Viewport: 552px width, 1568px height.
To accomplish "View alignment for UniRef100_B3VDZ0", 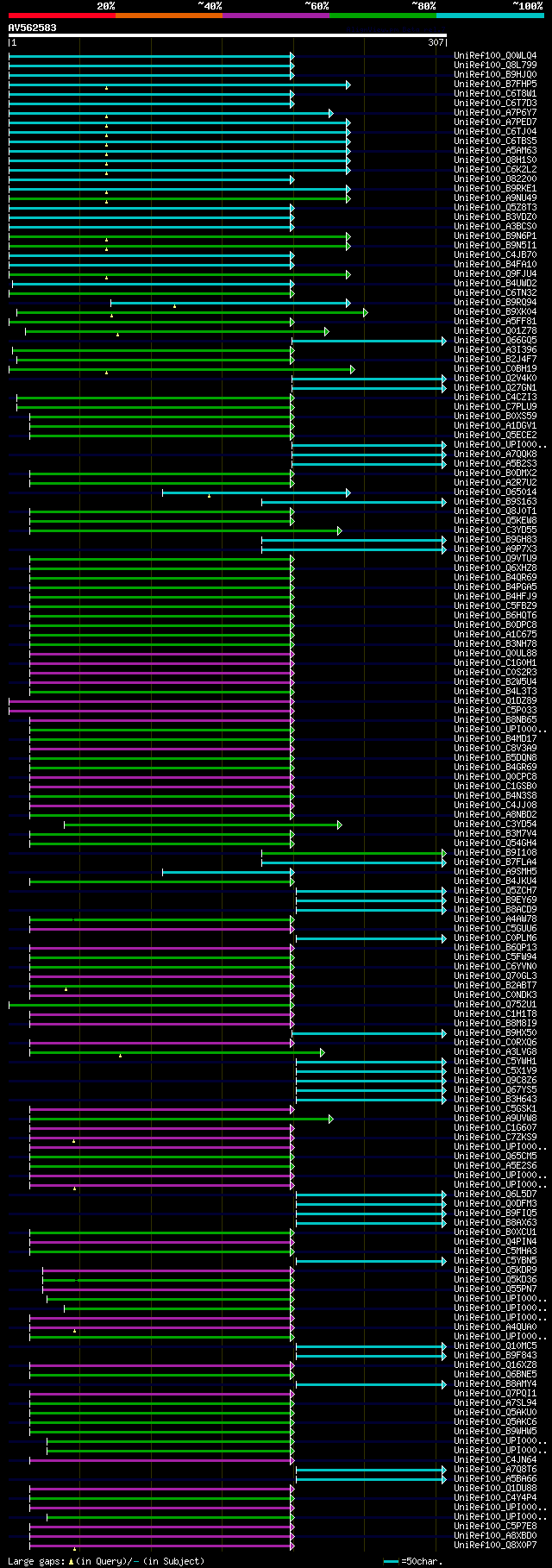I will point(495,217).
